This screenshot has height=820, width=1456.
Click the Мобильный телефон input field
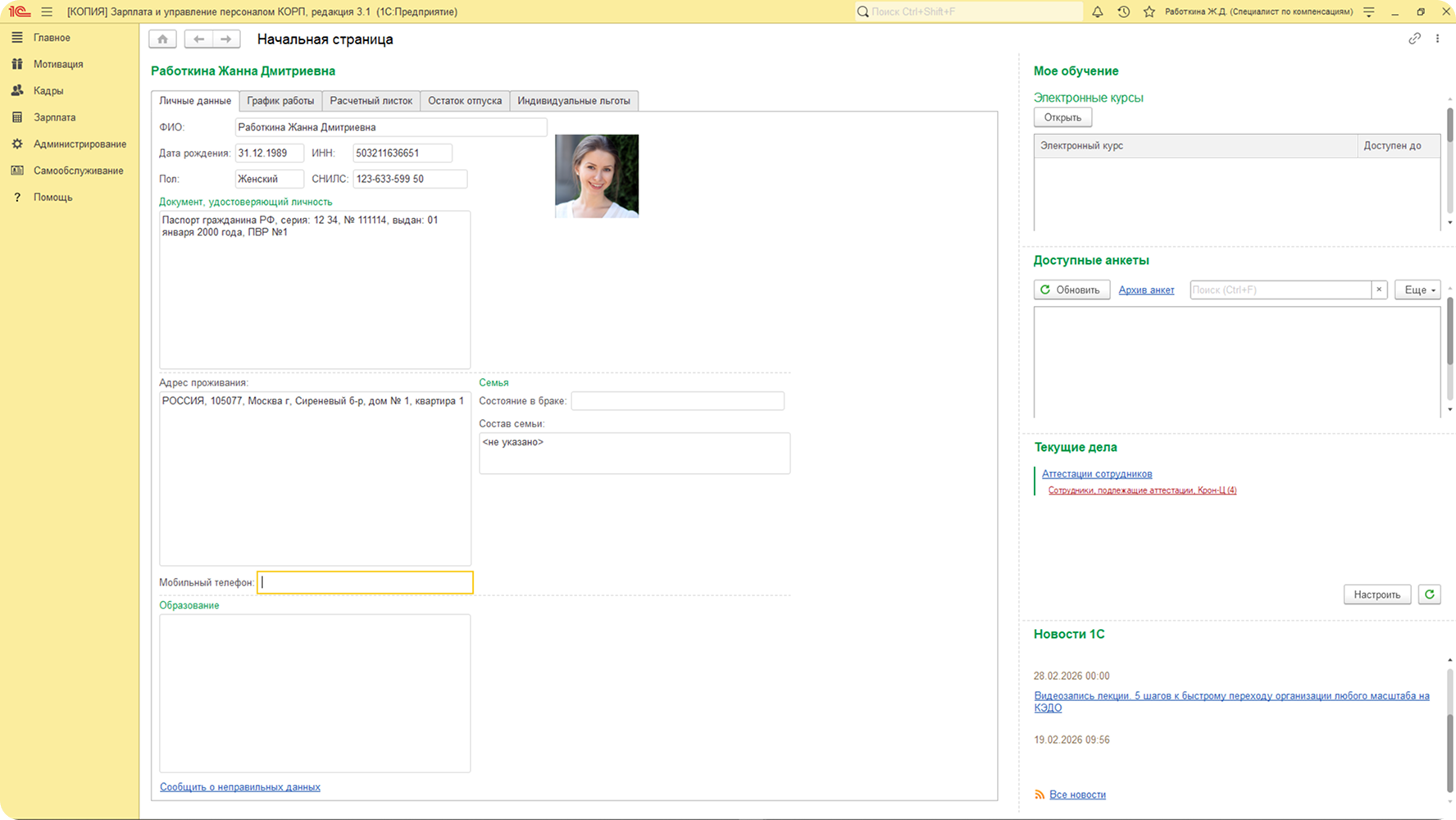(x=365, y=582)
